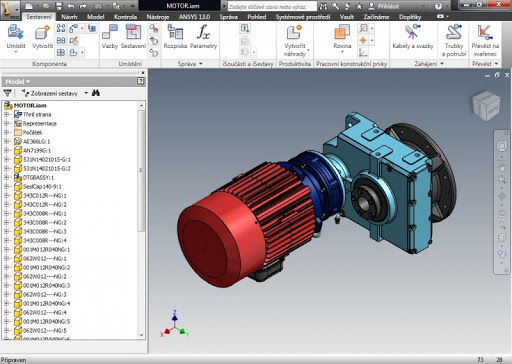This screenshot has width=512, height=364.
Task: Click the binoculars find icon
Action: (96, 93)
